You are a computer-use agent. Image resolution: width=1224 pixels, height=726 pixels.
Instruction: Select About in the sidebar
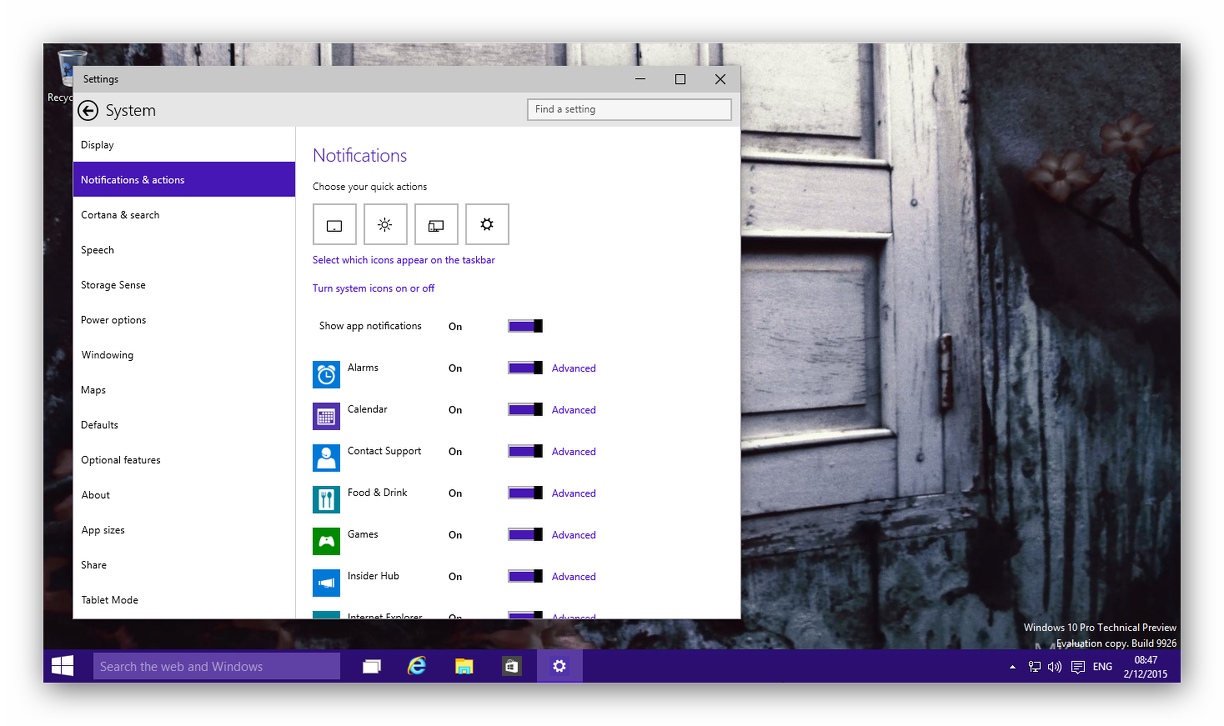click(x=184, y=495)
